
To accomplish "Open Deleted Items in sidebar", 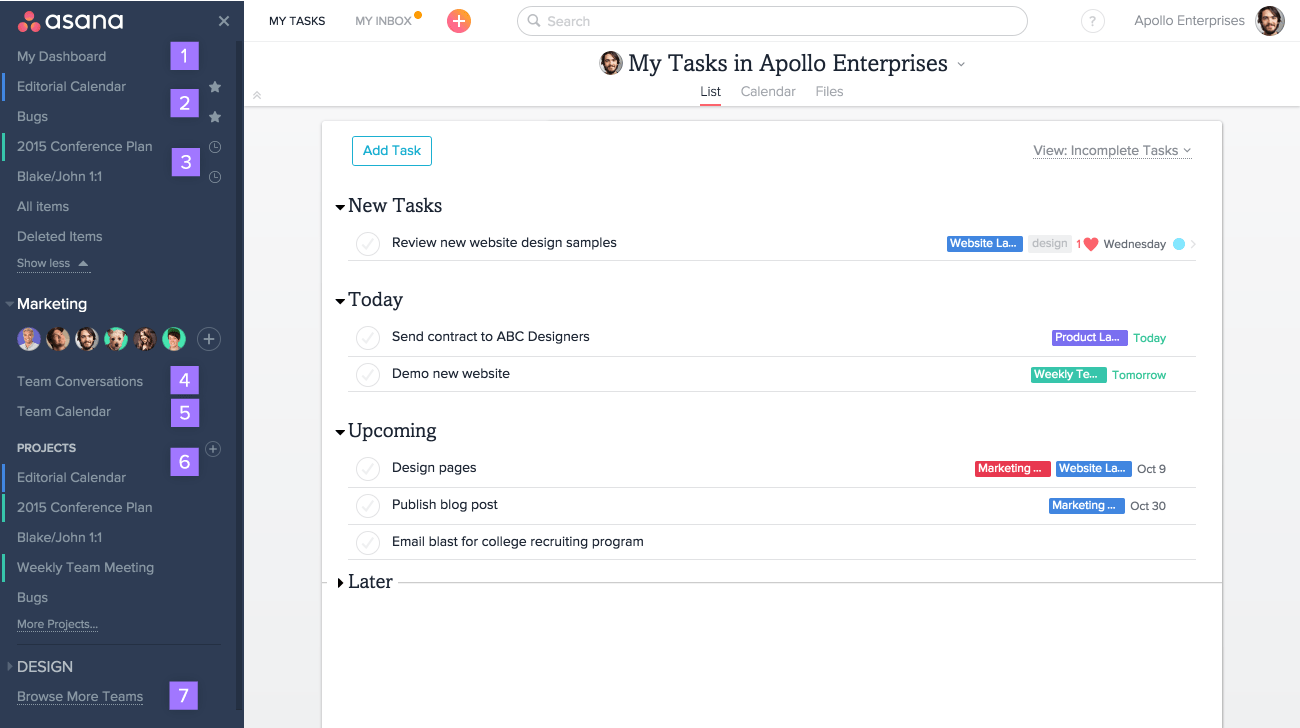I will (60, 237).
